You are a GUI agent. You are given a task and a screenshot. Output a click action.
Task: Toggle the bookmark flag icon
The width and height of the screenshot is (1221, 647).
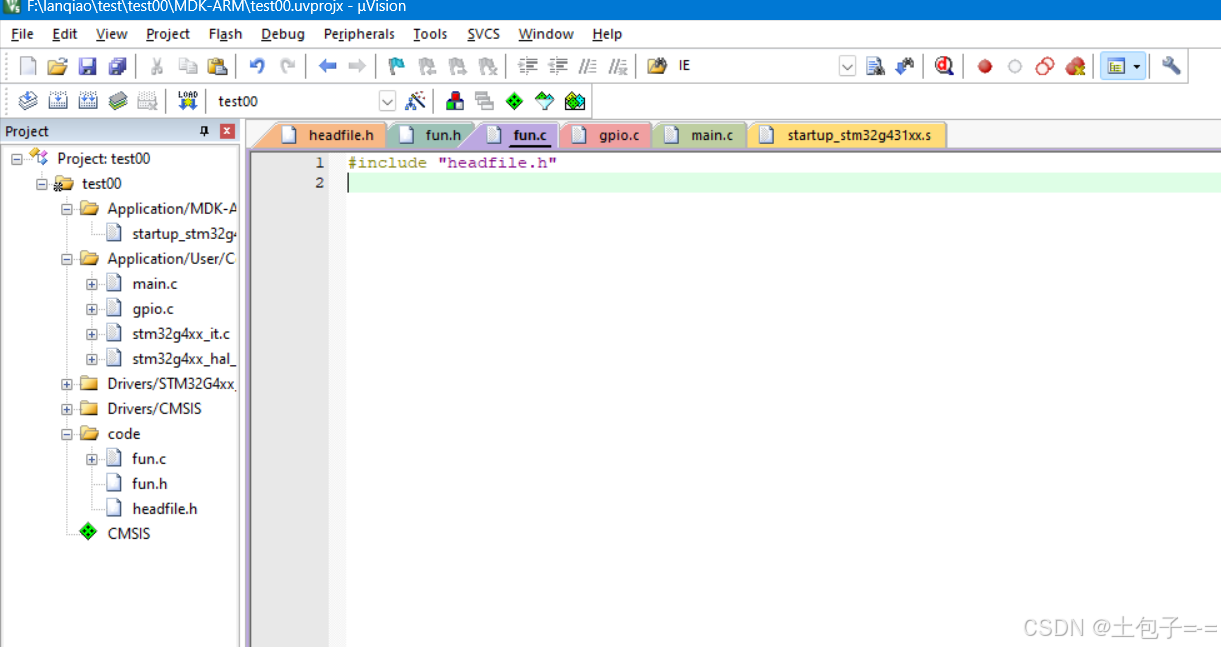(396, 67)
